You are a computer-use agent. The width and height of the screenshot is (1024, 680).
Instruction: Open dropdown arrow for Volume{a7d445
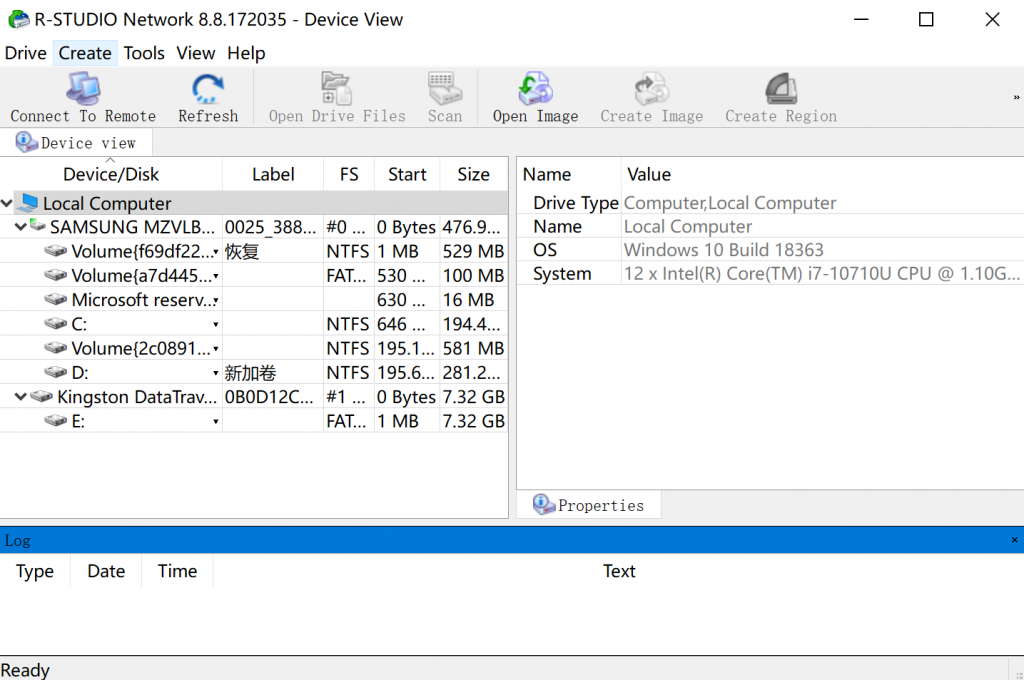coord(216,276)
